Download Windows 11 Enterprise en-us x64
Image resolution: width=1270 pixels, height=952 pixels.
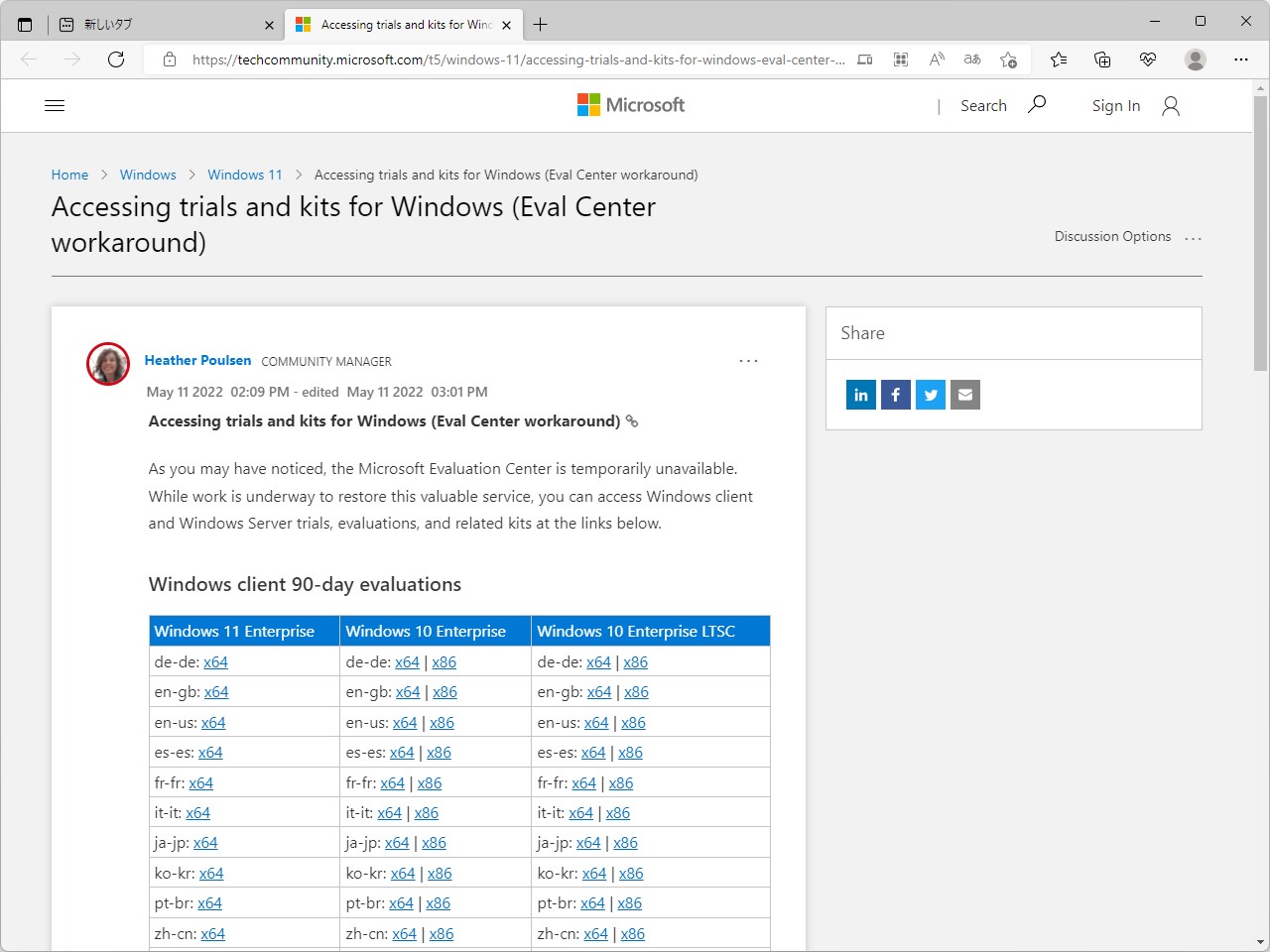pyautogui.click(x=213, y=723)
